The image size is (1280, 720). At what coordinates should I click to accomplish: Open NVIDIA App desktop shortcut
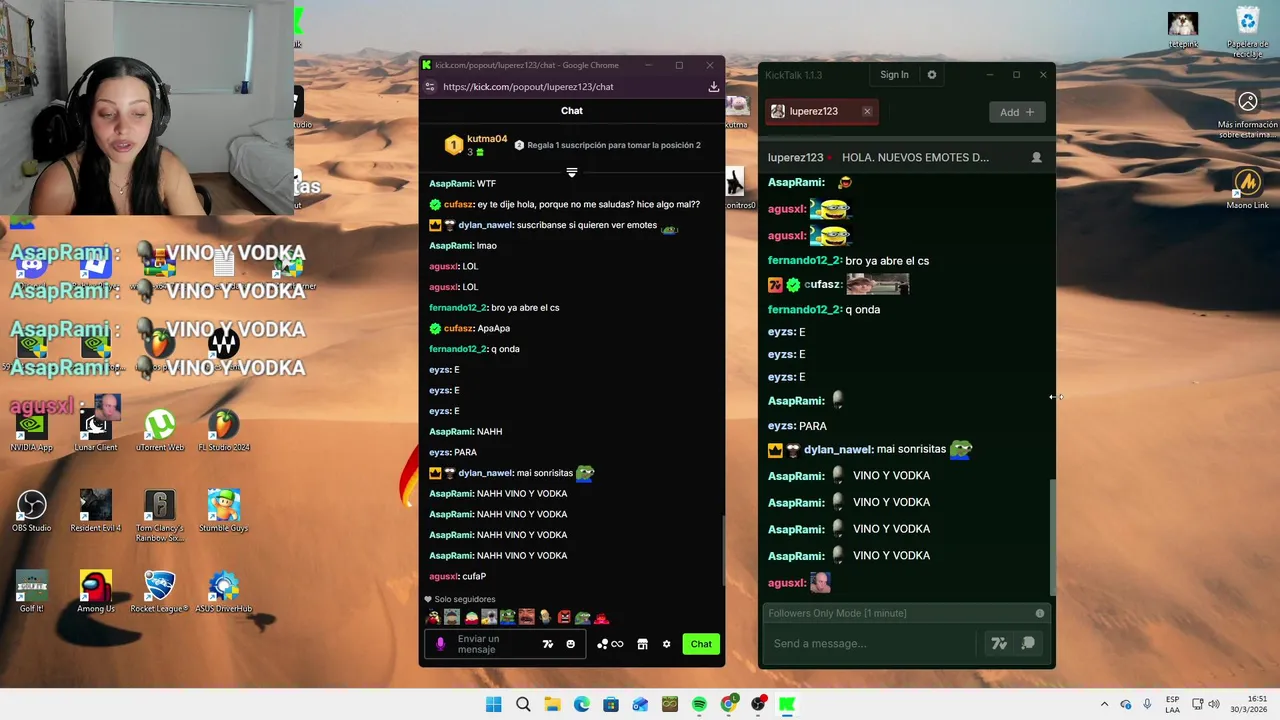[32, 430]
